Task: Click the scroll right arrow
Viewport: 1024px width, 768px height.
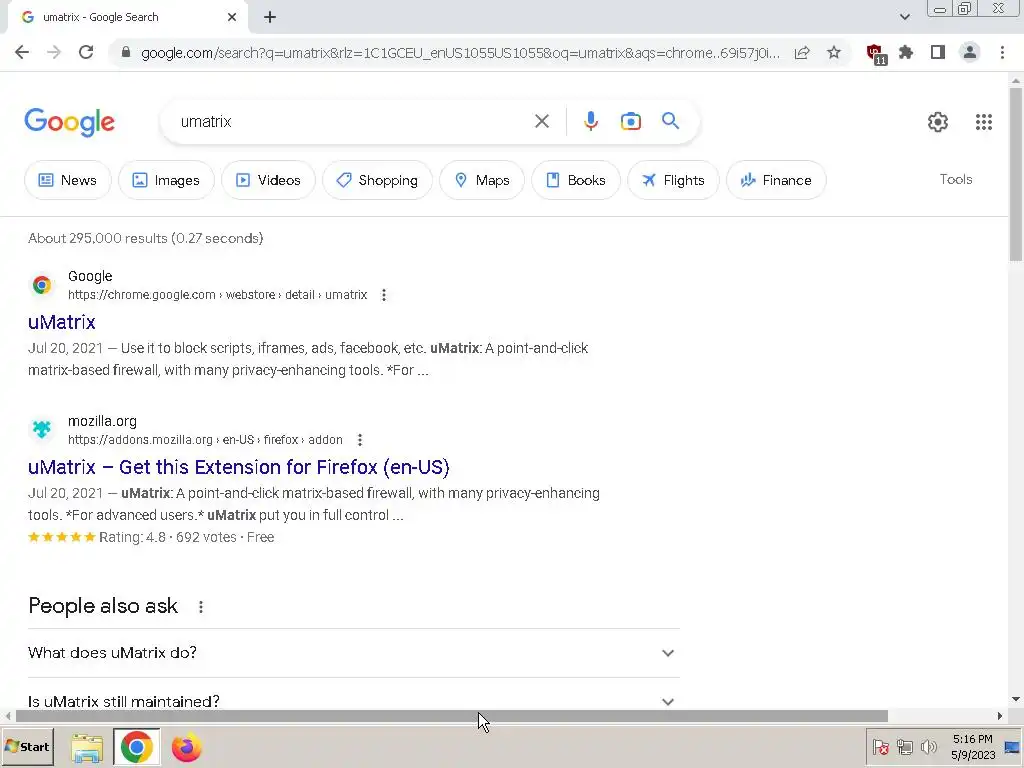Action: [x=1000, y=716]
